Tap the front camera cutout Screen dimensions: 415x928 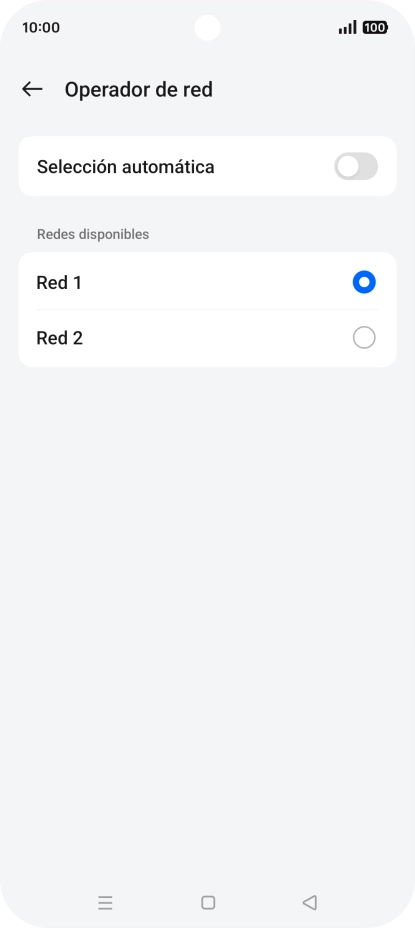click(x=207, y=28)
